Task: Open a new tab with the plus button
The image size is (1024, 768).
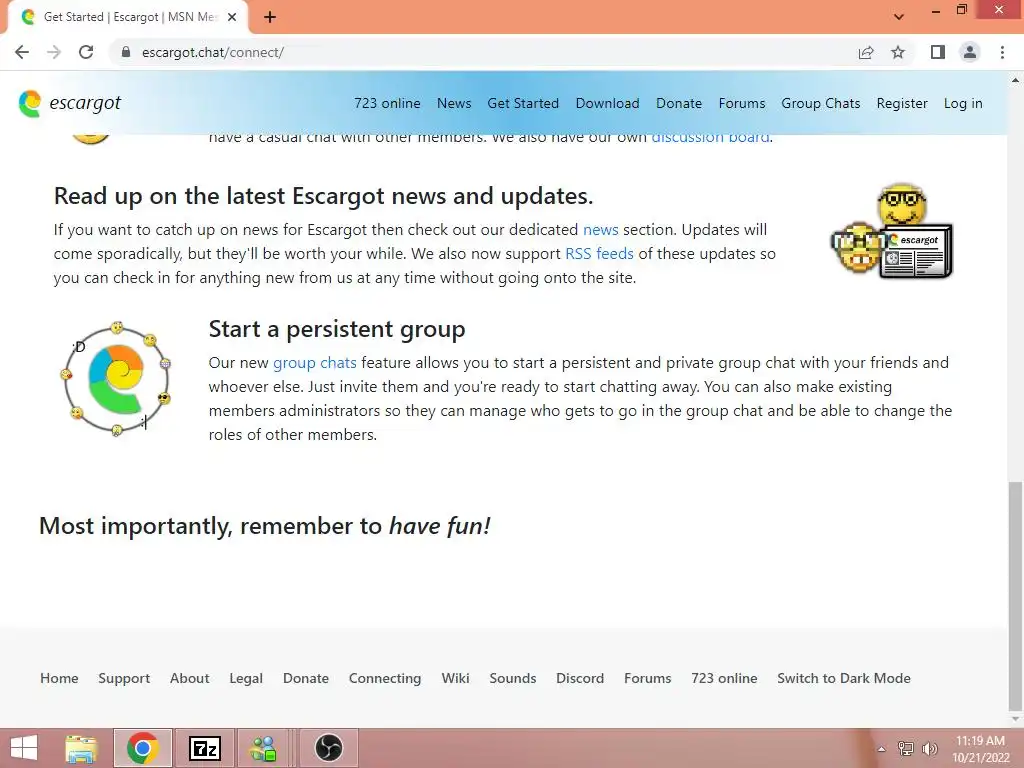Action: pyautogui.click(x=270, y=17)
